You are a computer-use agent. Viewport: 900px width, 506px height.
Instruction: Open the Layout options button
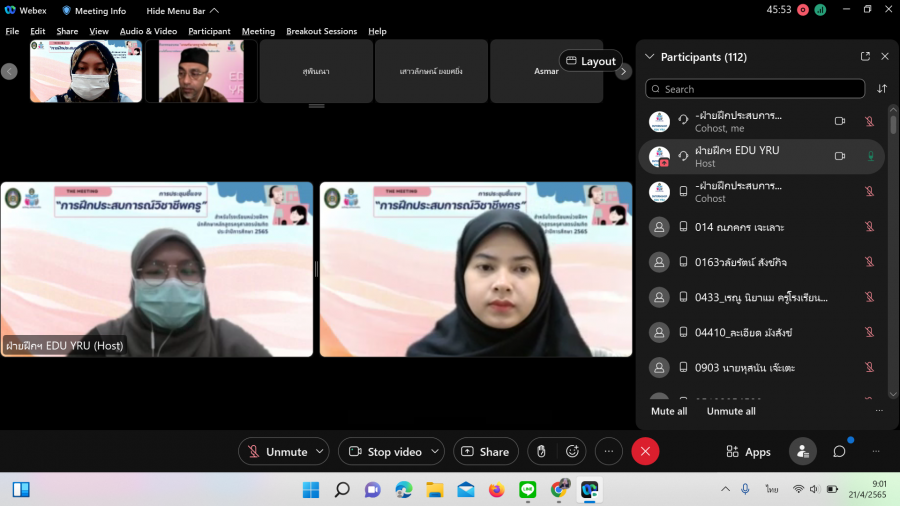(x=590, y=61)
